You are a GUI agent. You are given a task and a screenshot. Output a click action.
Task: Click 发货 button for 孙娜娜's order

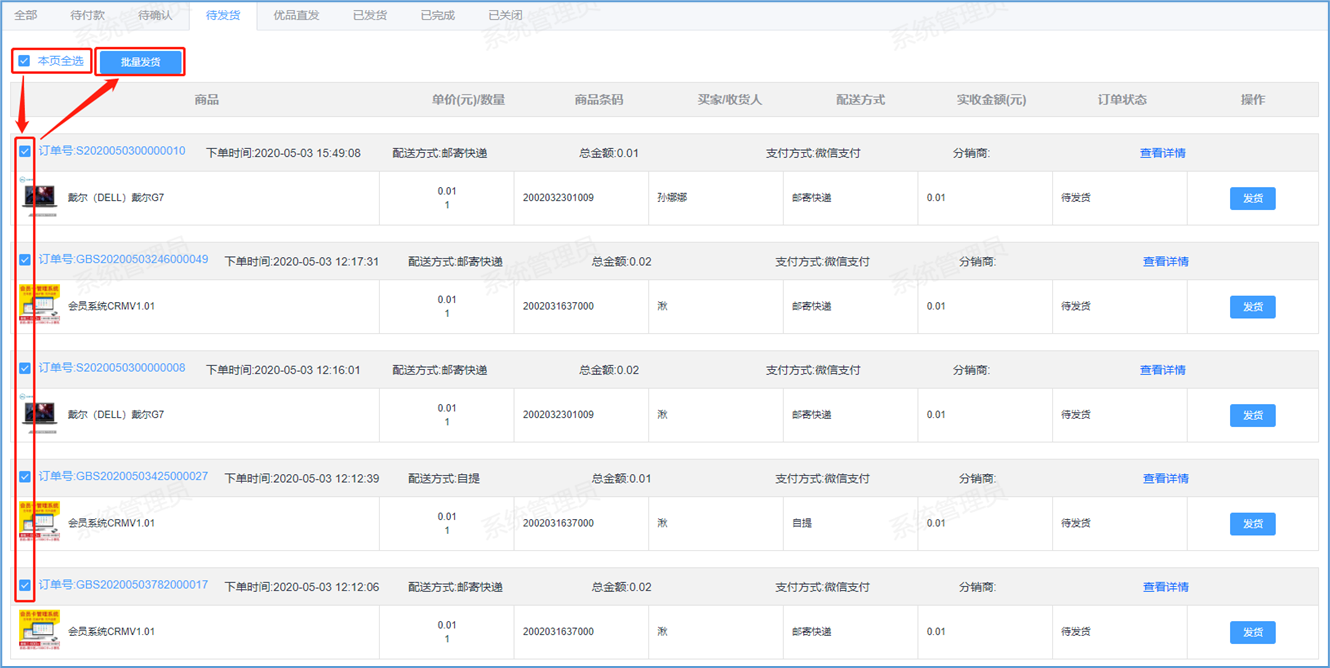tap(1252, 198)
